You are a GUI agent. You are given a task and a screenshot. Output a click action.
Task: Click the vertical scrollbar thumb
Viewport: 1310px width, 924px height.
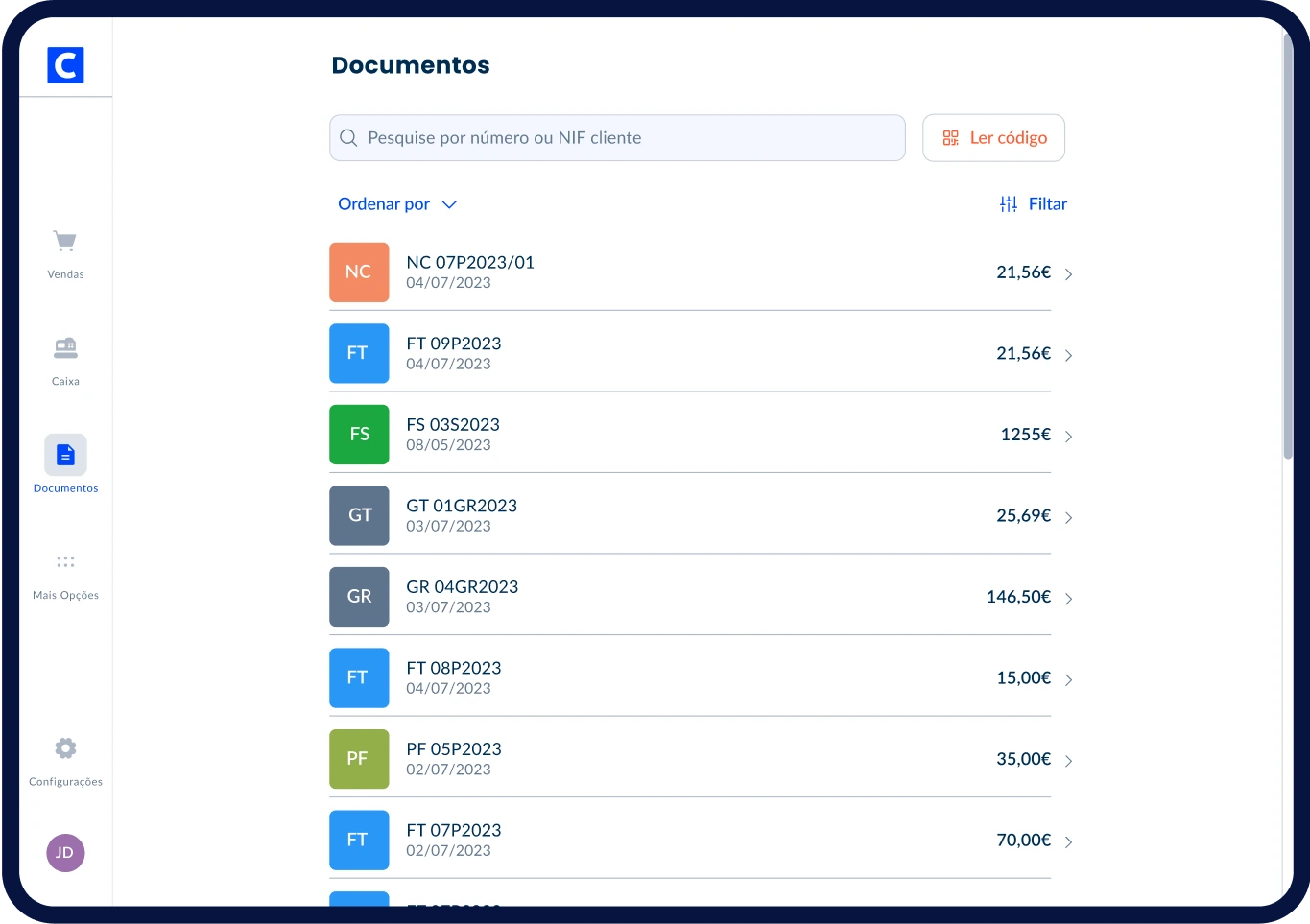coord(1288,249)
